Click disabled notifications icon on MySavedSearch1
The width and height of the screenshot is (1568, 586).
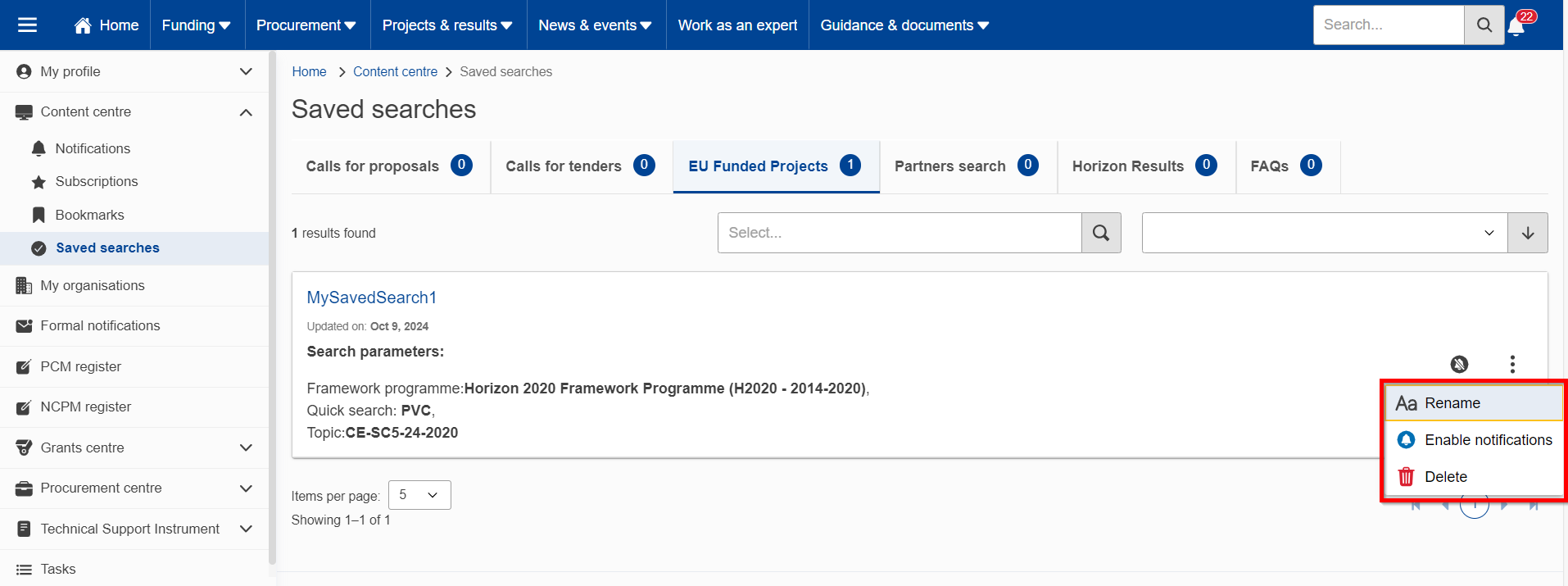(1459, 364)
